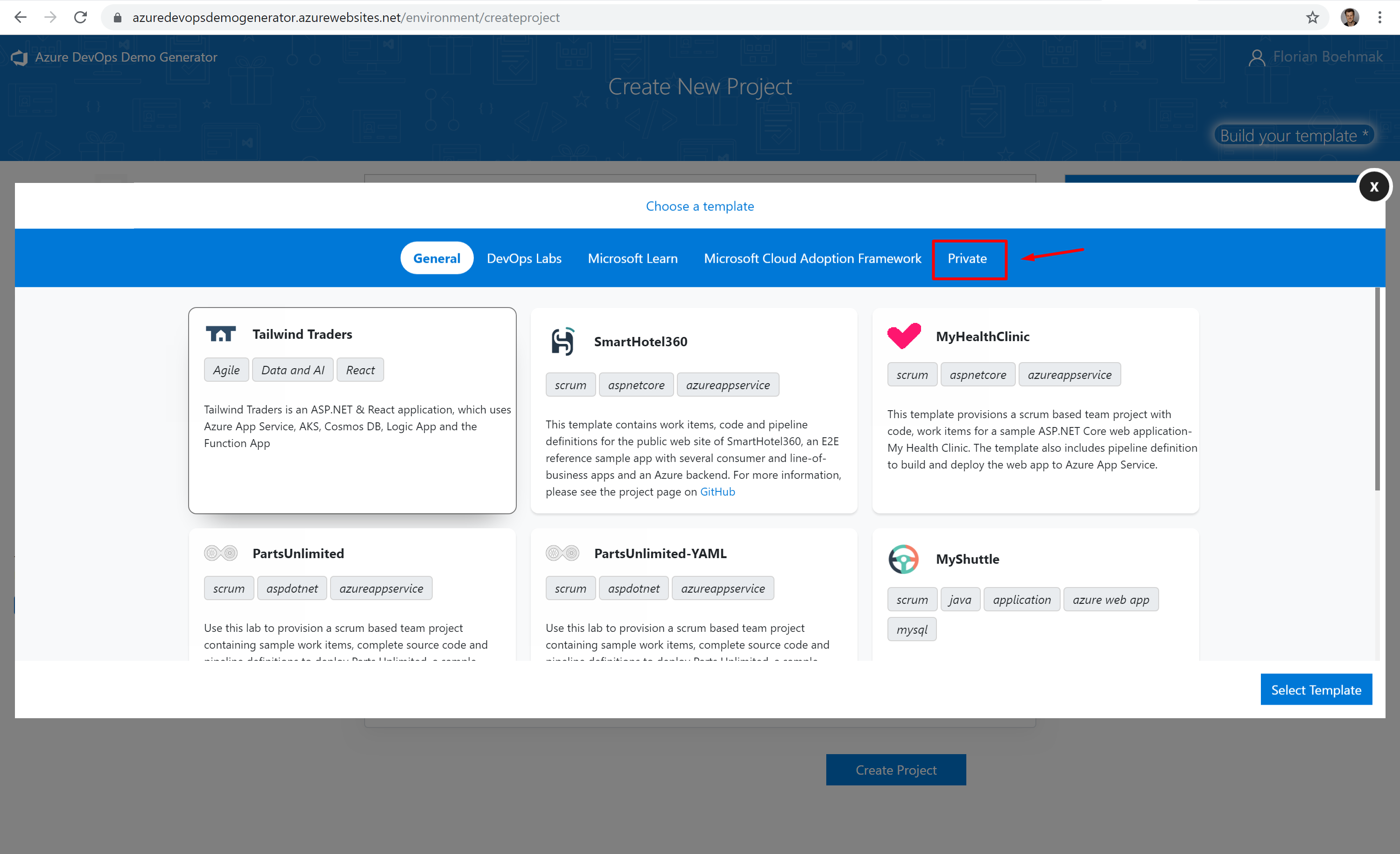Click the template list vertical scrollbar
This screenshot has width=1400, height=854.
[x=1377, y=389]
